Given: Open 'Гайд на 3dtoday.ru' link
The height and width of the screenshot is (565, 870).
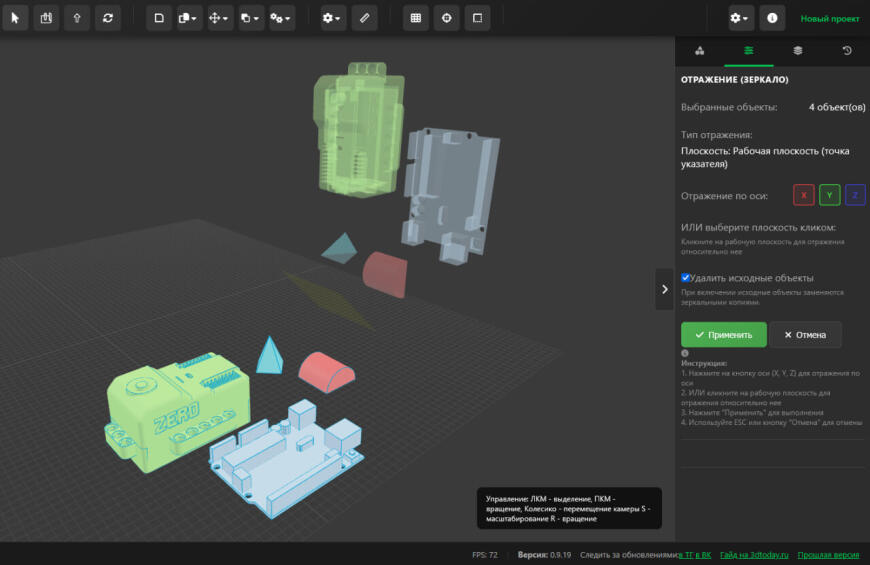Looking at the screenshot, I should (754, 554).
